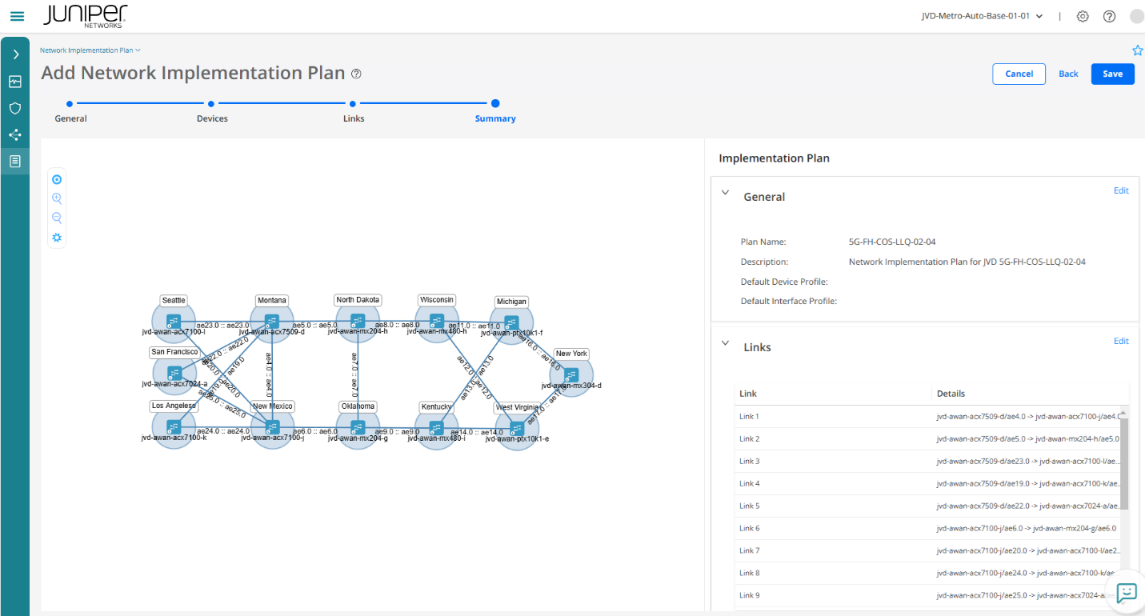Viewport: 1145px width, 616px height.
Task: Click the document icon in left sidebar
Action: (15, 160)
